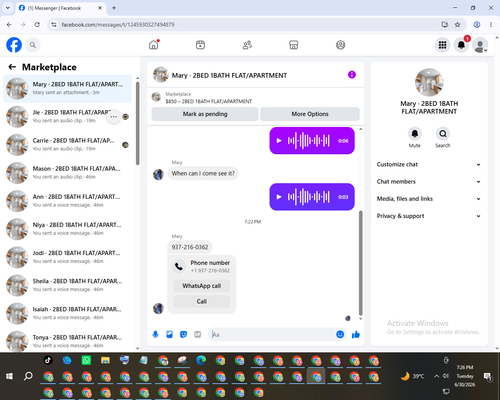Open Isaiah conversation in the list
Image resolution: width=500 pixels, height=400 pixels.
[68, 313]
